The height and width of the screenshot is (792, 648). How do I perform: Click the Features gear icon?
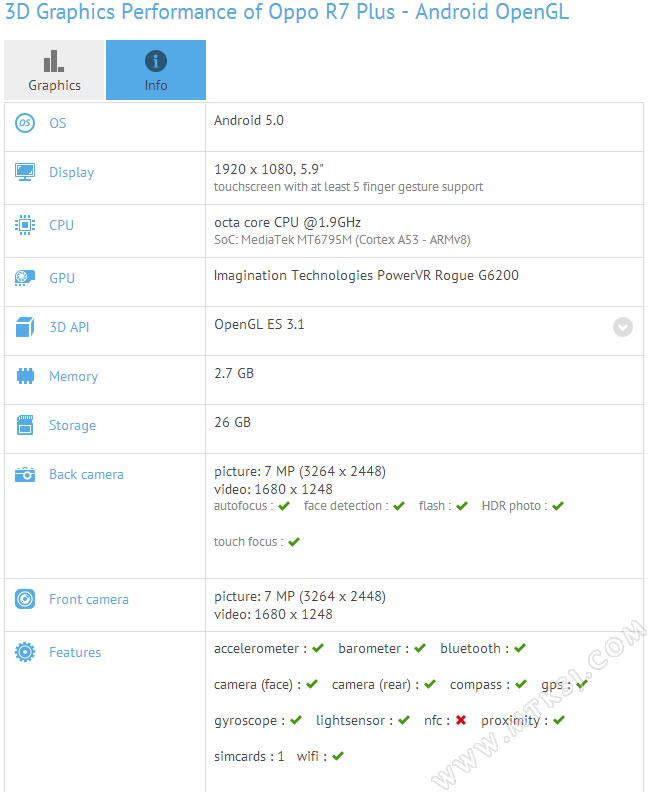(25, 652)
